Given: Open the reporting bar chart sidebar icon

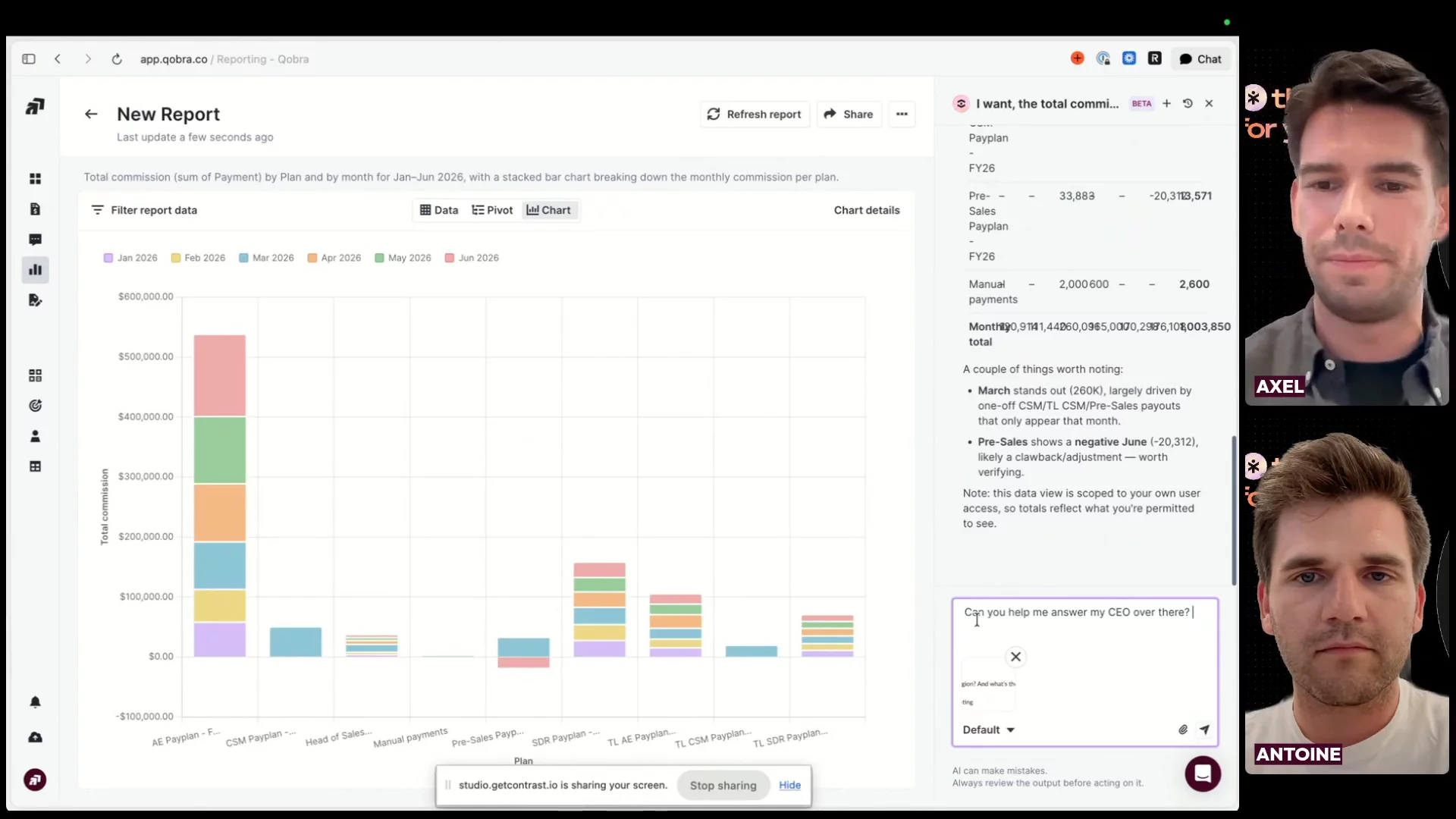Looking at the screenshot, I should [35, 270].
